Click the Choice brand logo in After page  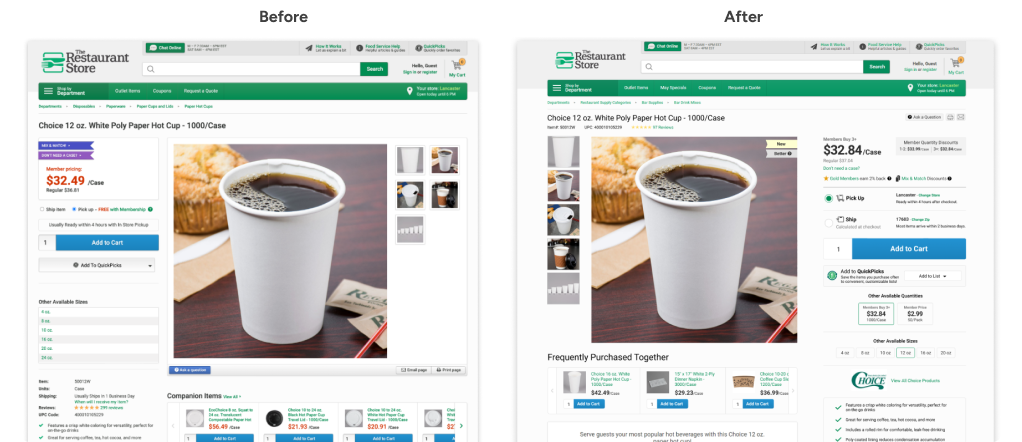868,380
